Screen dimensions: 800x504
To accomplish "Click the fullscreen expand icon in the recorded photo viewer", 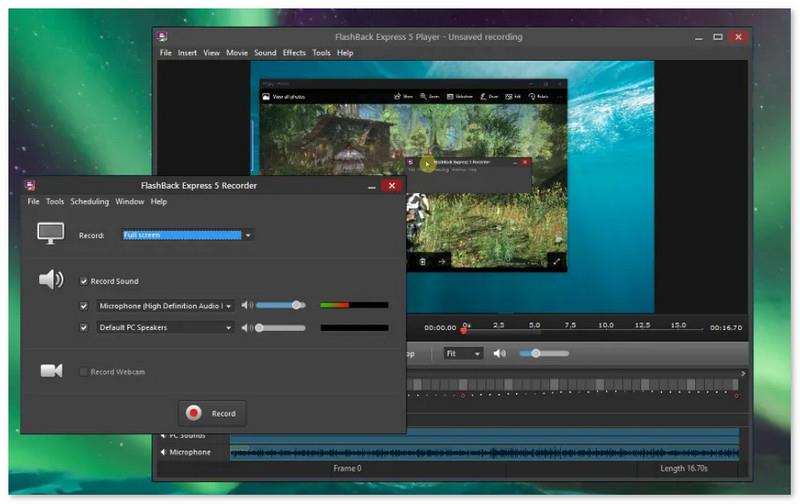I will click(557, 261).
